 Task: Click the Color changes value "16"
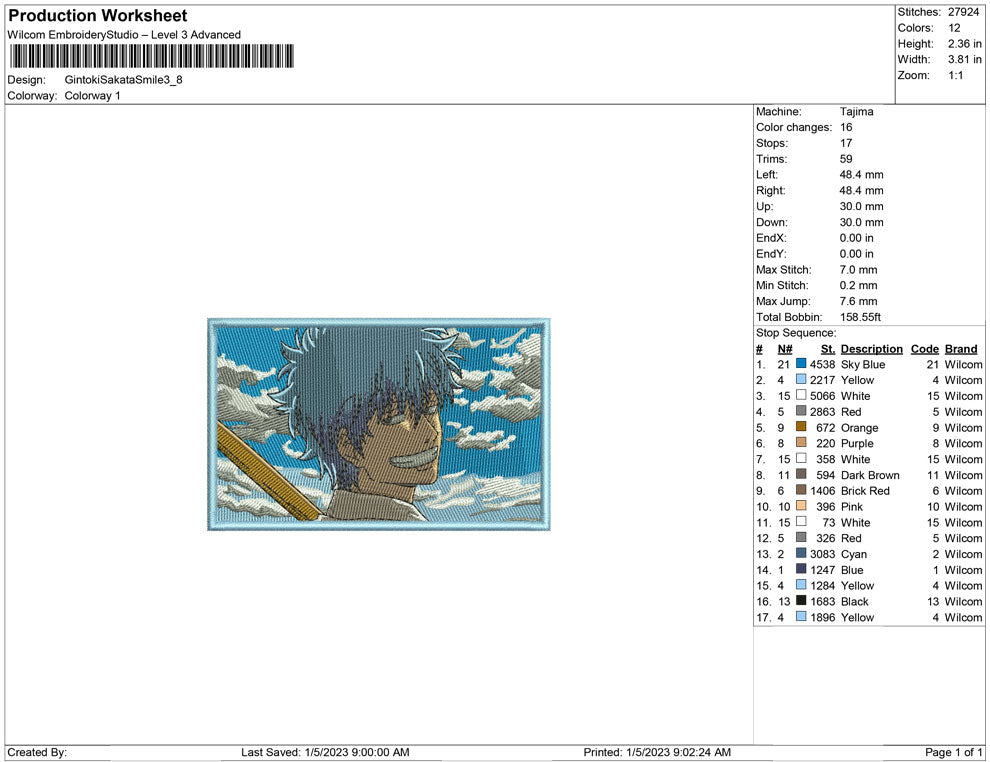point(846,128)
